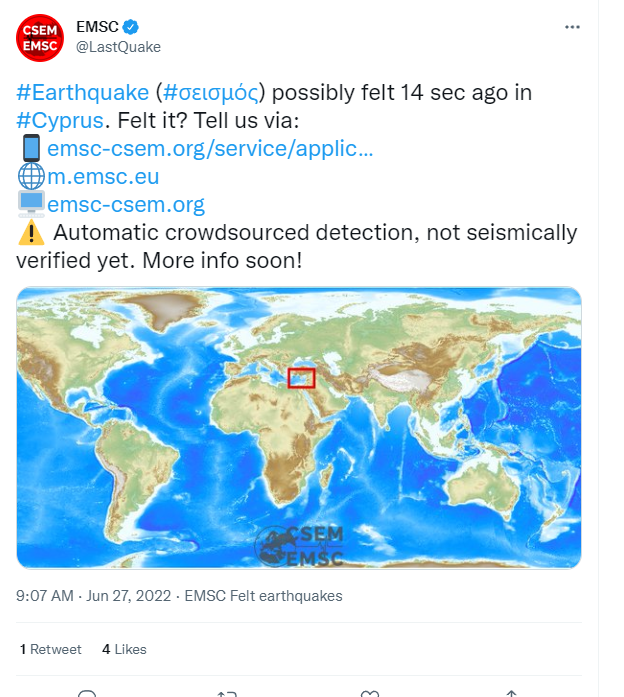The height and width of the screenshot is (697, 624).
Task: Enlarge the world map image
Action: click(x=299, y=428)
